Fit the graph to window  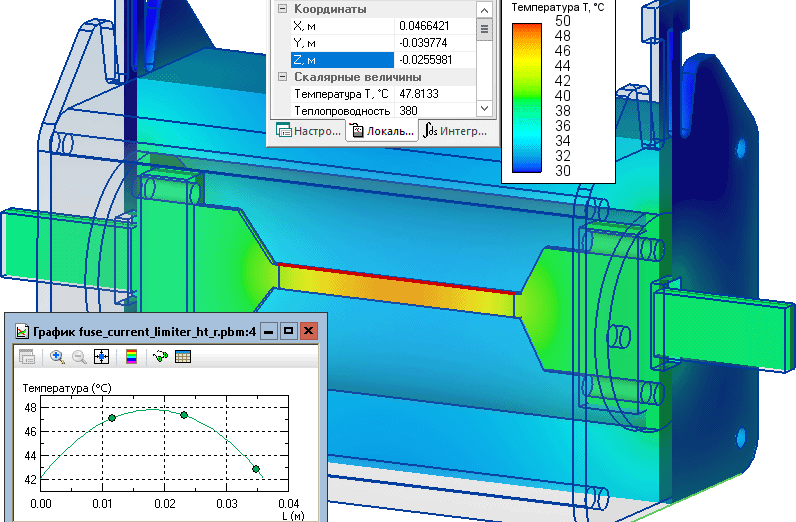(101, 357)
